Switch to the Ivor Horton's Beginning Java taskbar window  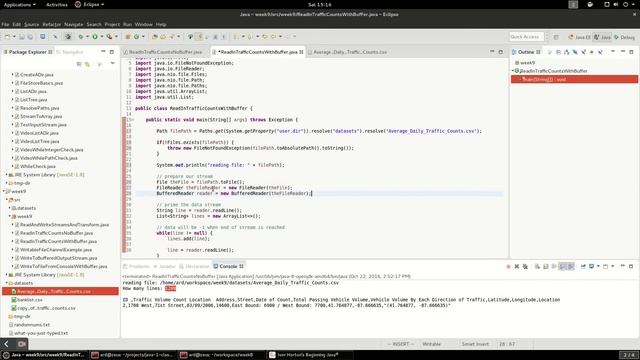(307, 355)
